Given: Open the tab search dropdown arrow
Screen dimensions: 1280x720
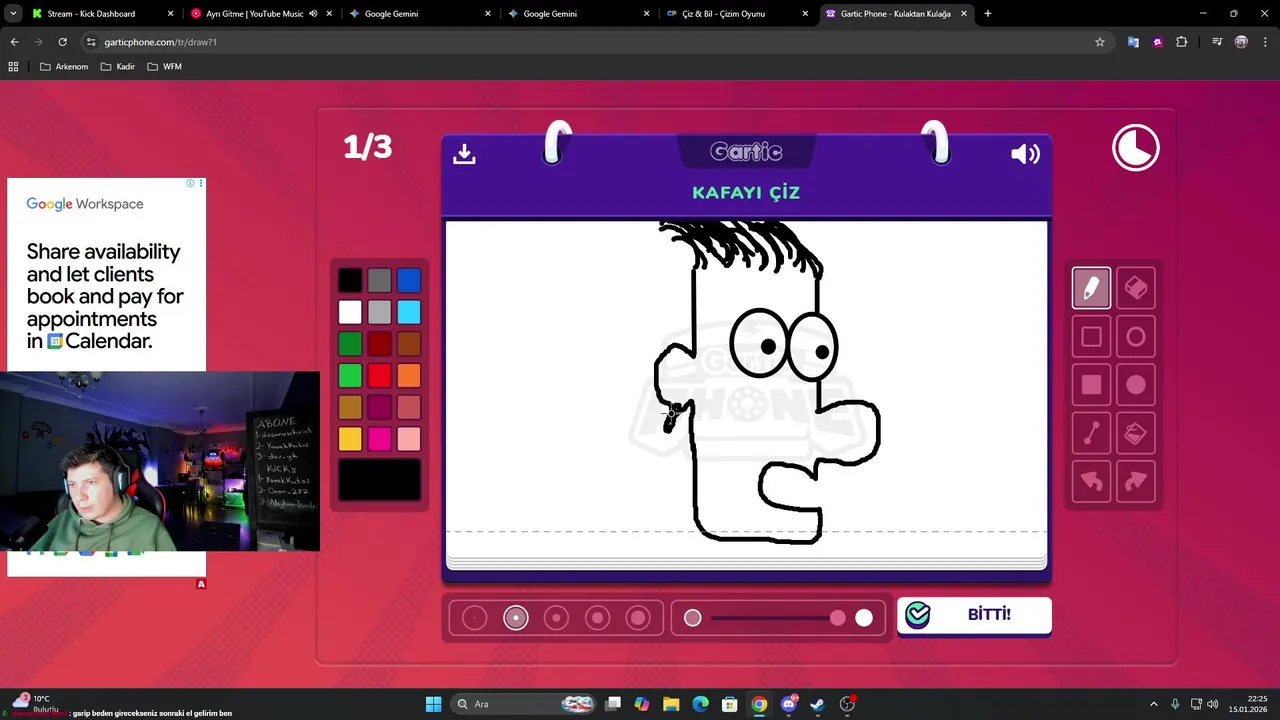Looking at the screenshot, I should tap(13, 14).
